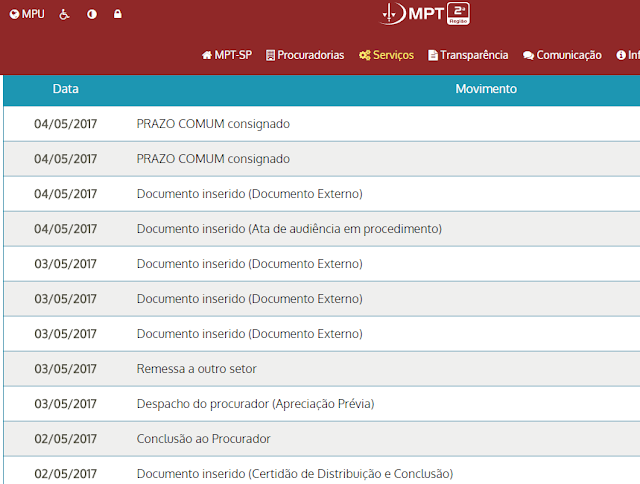The image size is (640, 484).
Task: Click the Serviços gears icon
Action: pos(364,55)
